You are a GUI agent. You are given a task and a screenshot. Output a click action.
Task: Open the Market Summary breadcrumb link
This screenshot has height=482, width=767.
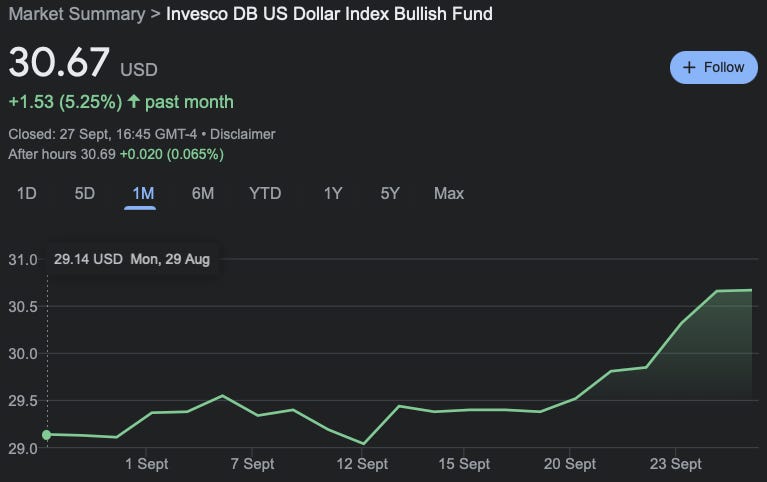click(x=77, y=14)
